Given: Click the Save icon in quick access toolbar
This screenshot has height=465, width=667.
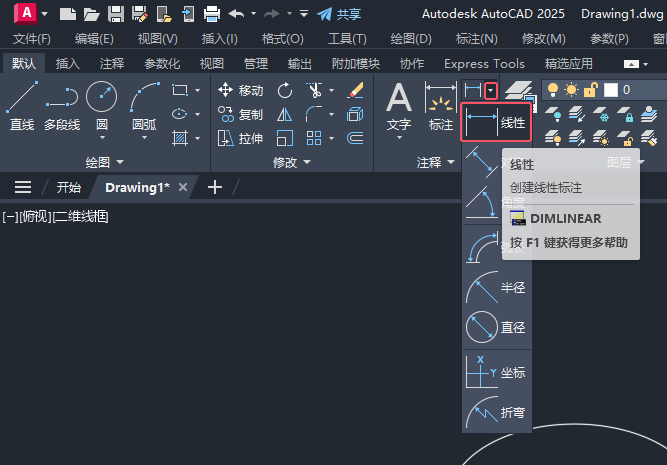Looking at the screenshot, I should (x=116, y=14).
